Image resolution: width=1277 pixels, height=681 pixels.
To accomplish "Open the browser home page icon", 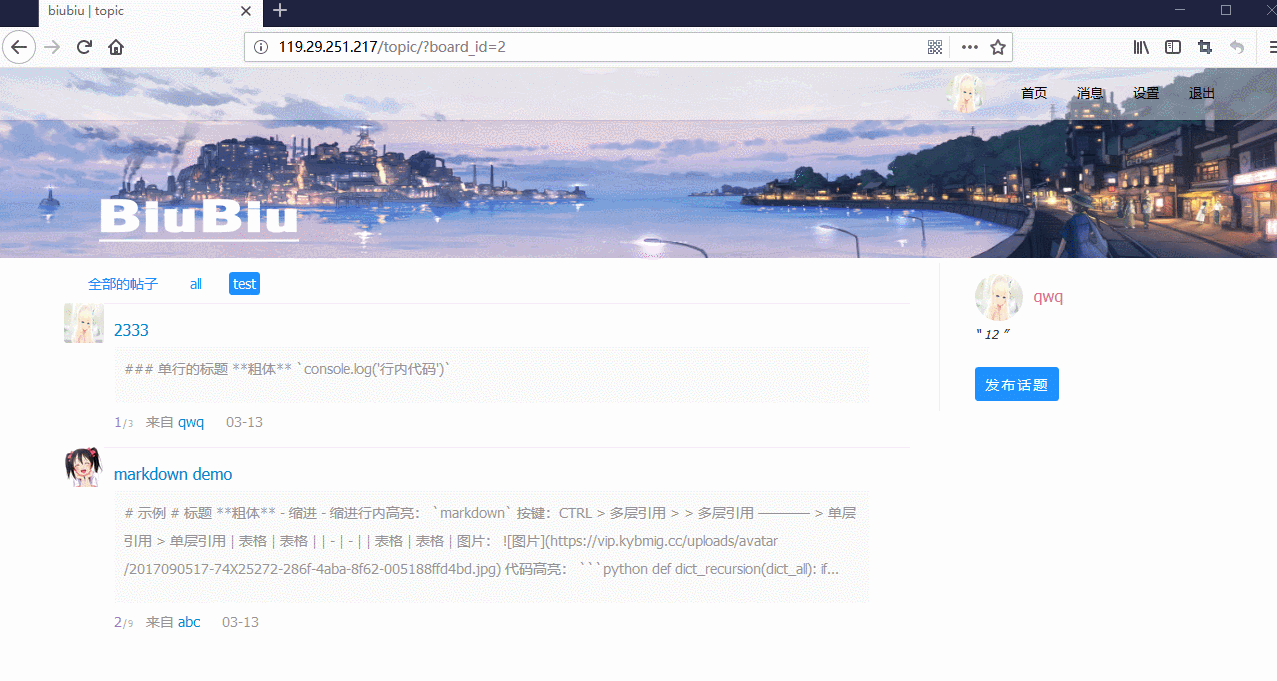I will point(116,47).
